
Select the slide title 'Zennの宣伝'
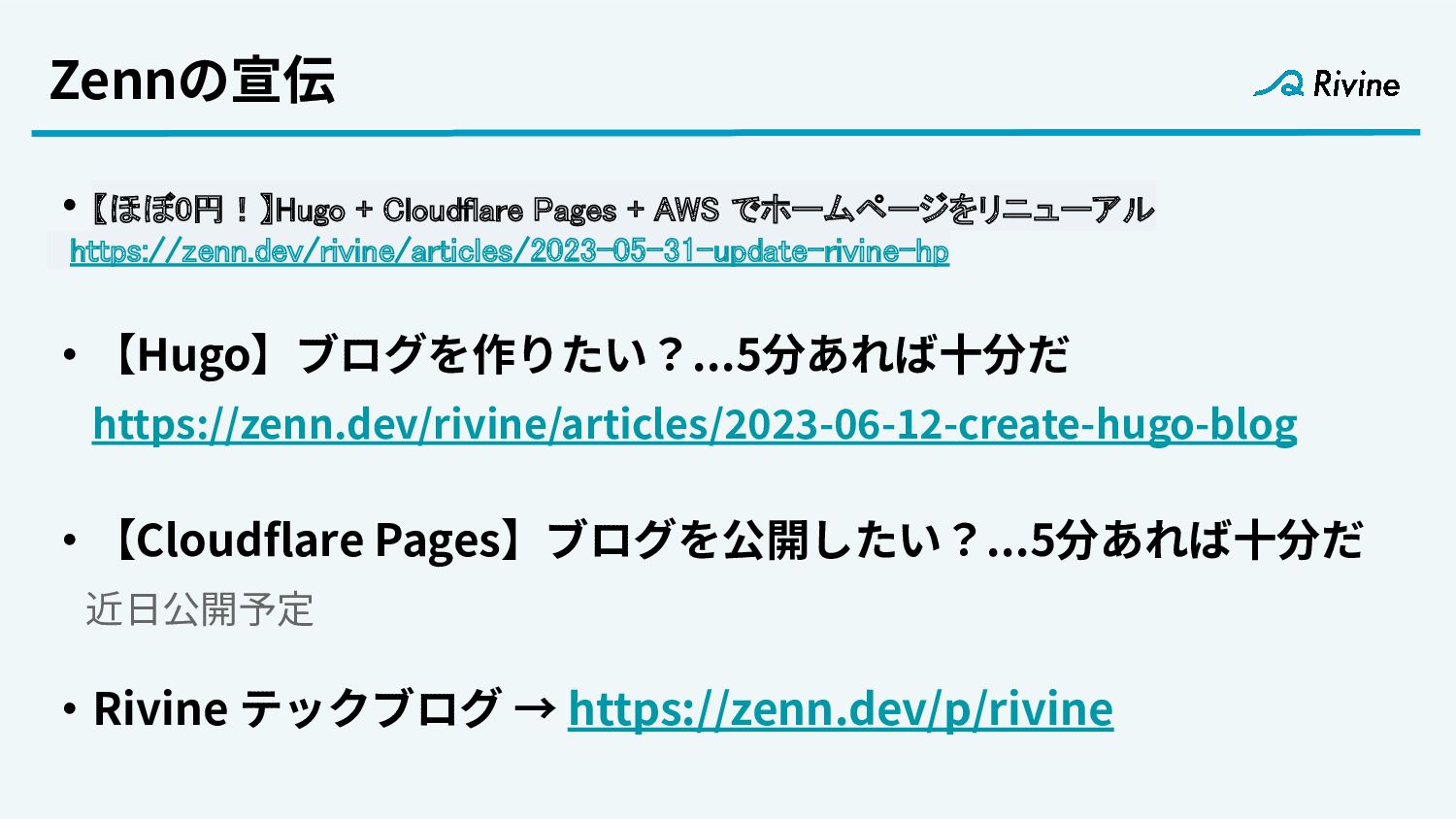coord(192,80)
